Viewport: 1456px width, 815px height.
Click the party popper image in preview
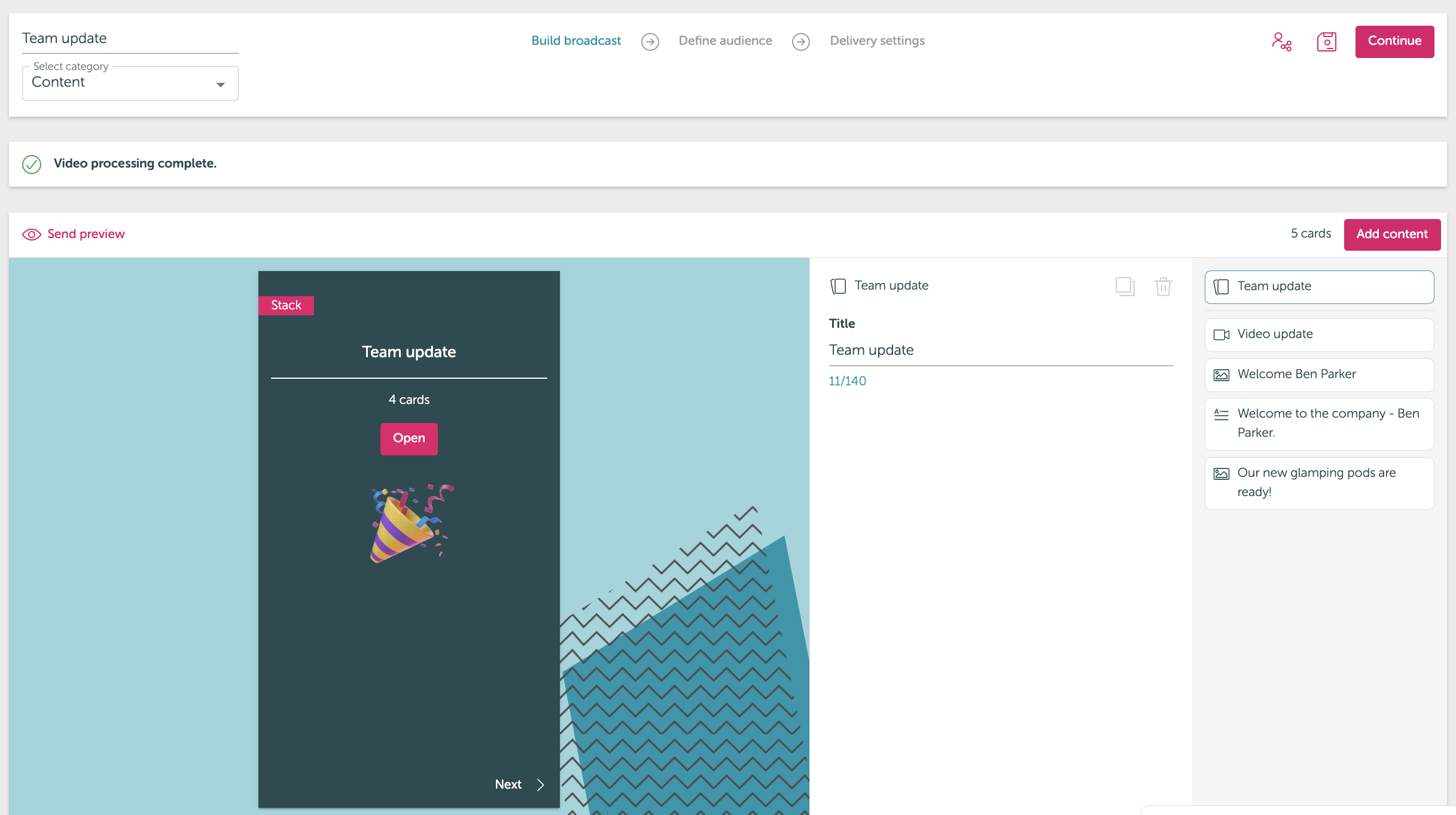(x=412, y=523)
